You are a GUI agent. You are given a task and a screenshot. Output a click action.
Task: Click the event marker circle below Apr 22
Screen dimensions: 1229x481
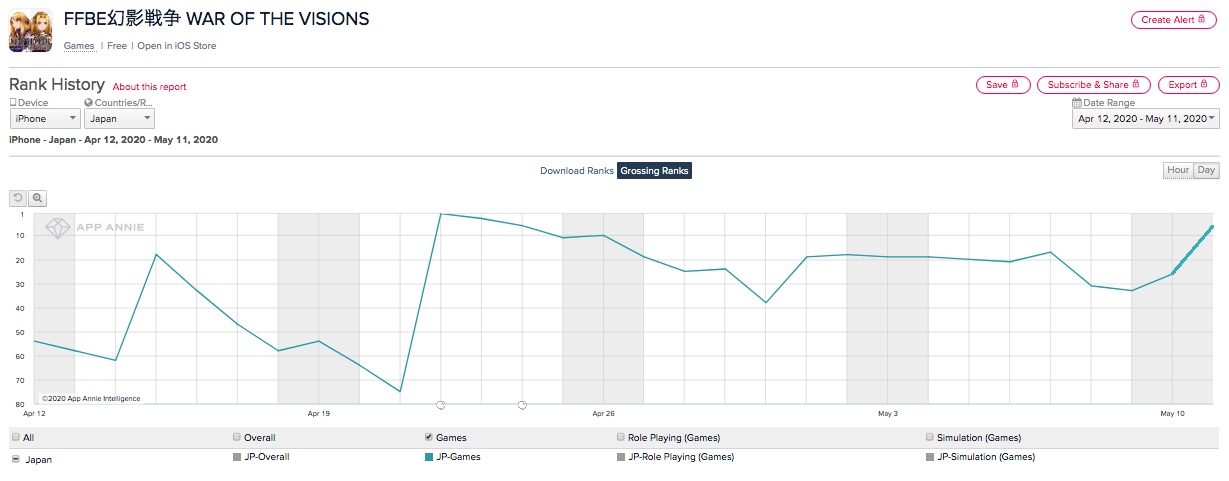pos(441,405)
